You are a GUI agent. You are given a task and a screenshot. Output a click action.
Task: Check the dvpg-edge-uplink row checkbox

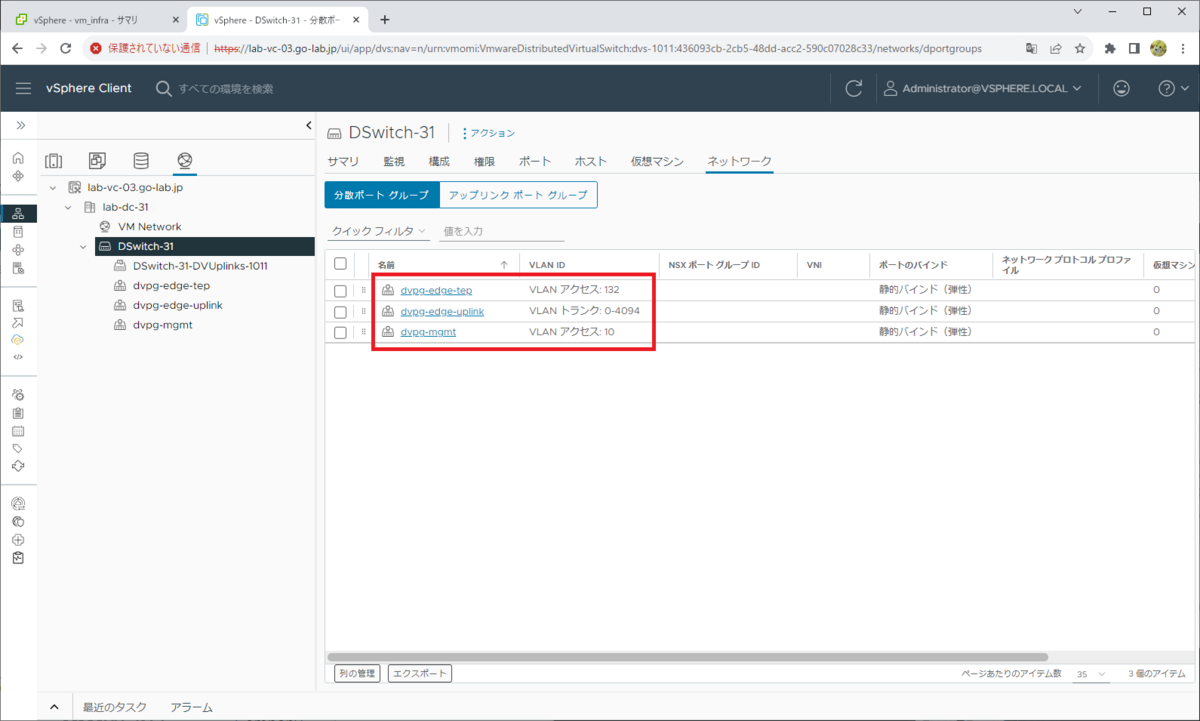[341, 311]
